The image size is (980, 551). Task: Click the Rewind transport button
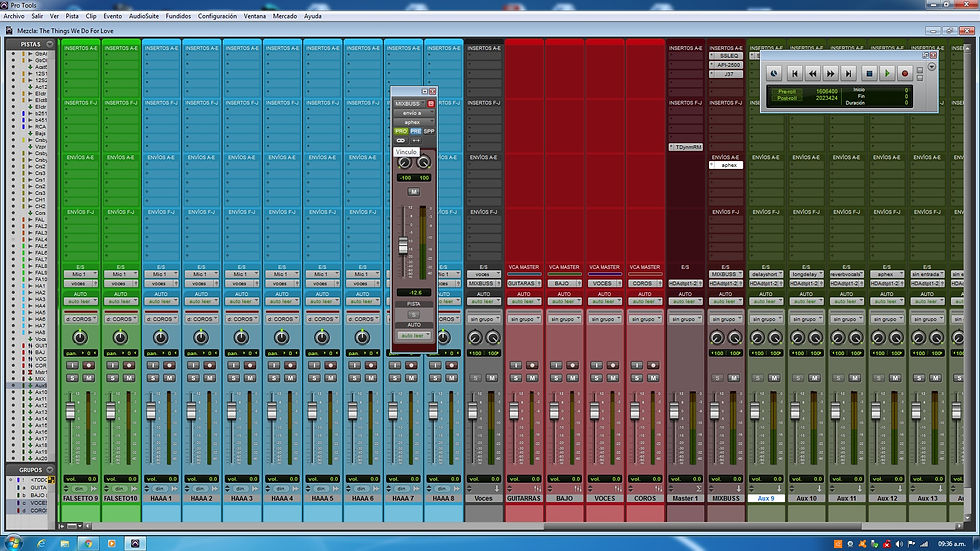coord(813,73)
